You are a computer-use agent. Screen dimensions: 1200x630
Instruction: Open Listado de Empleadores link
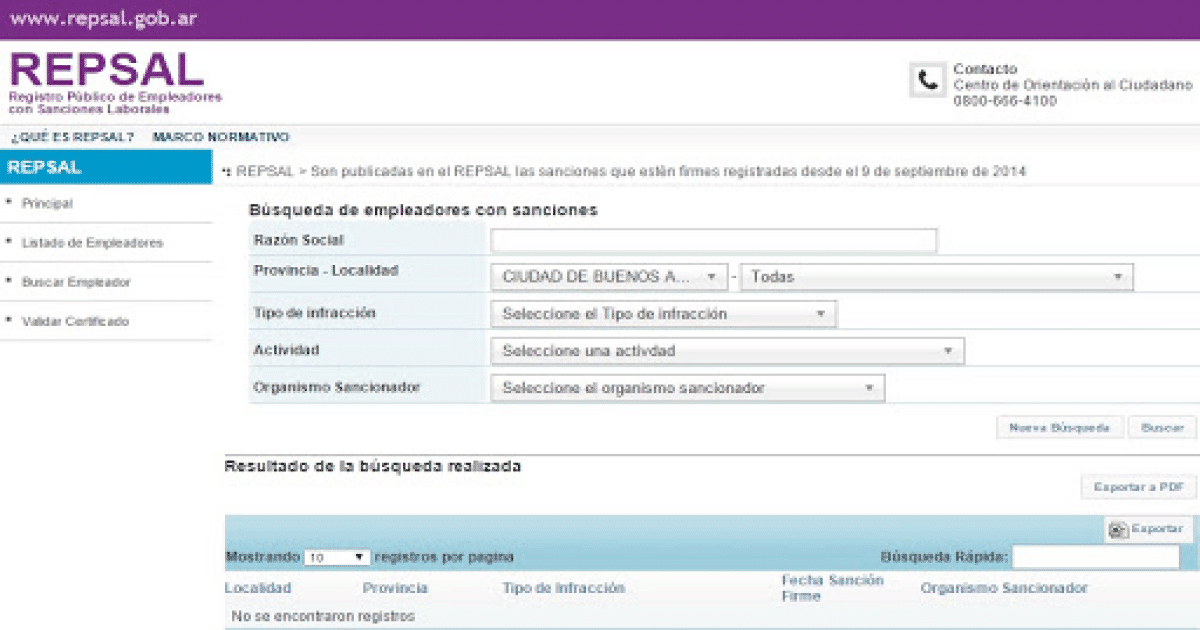click(x=92, y=243)
